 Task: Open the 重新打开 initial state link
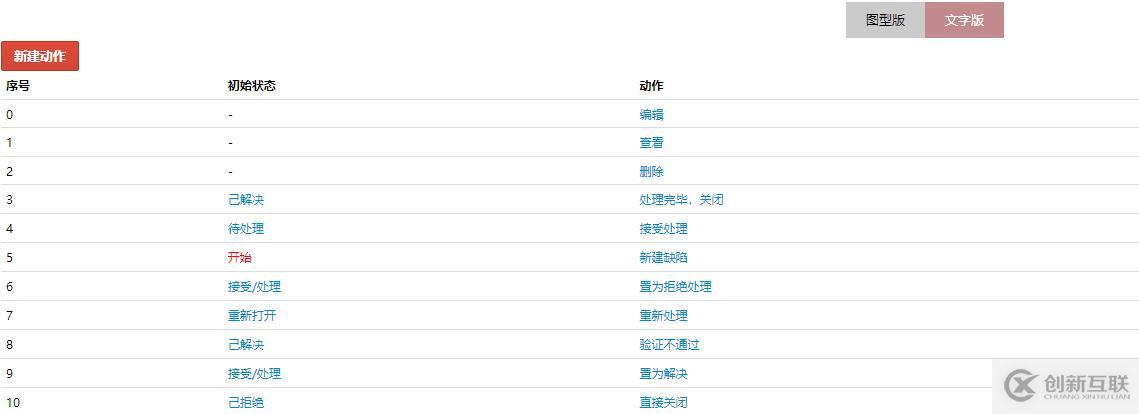pos(252,316)
